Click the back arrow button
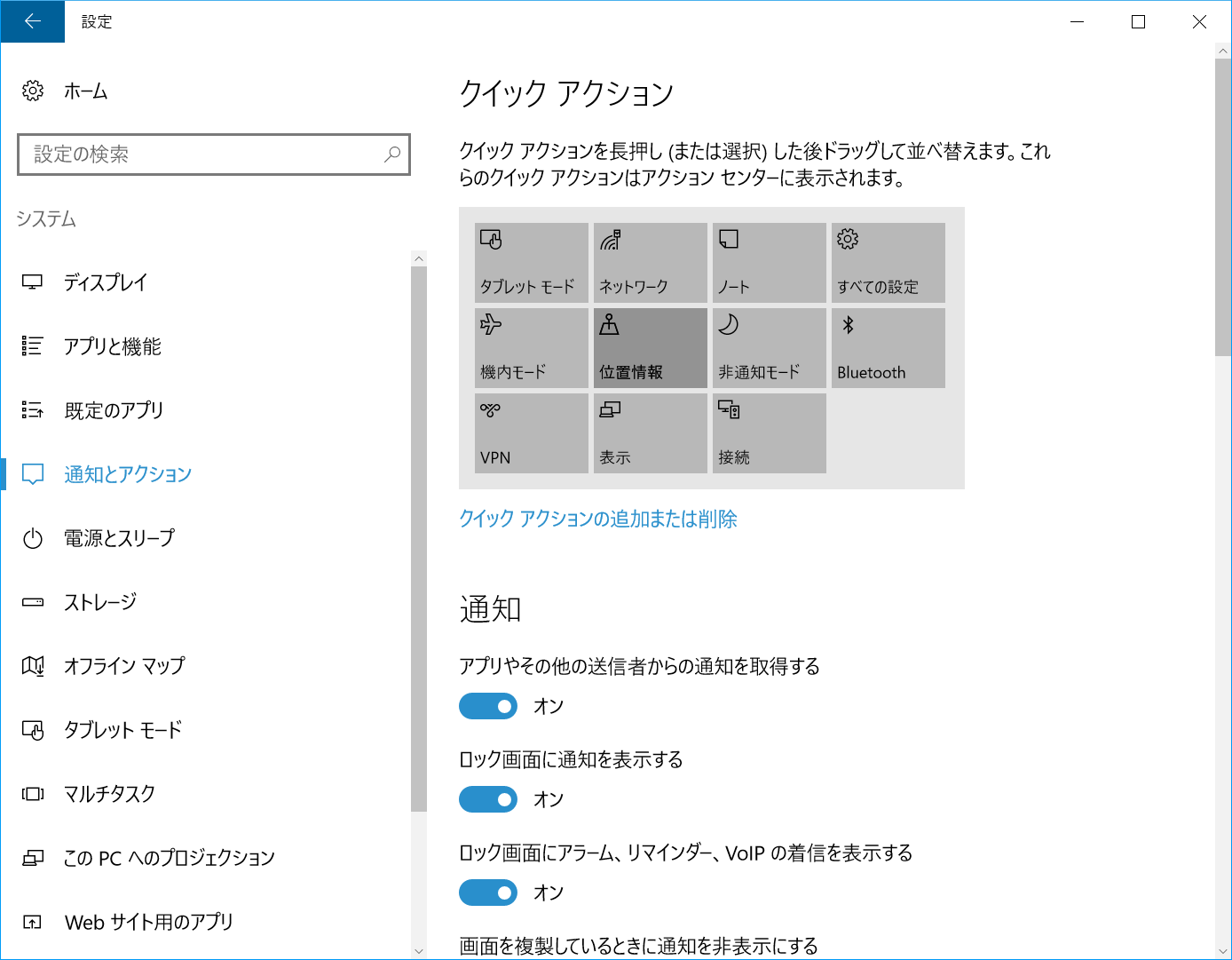The width and height of the screenshot is (1232, 960). click(x=32, y=21)
